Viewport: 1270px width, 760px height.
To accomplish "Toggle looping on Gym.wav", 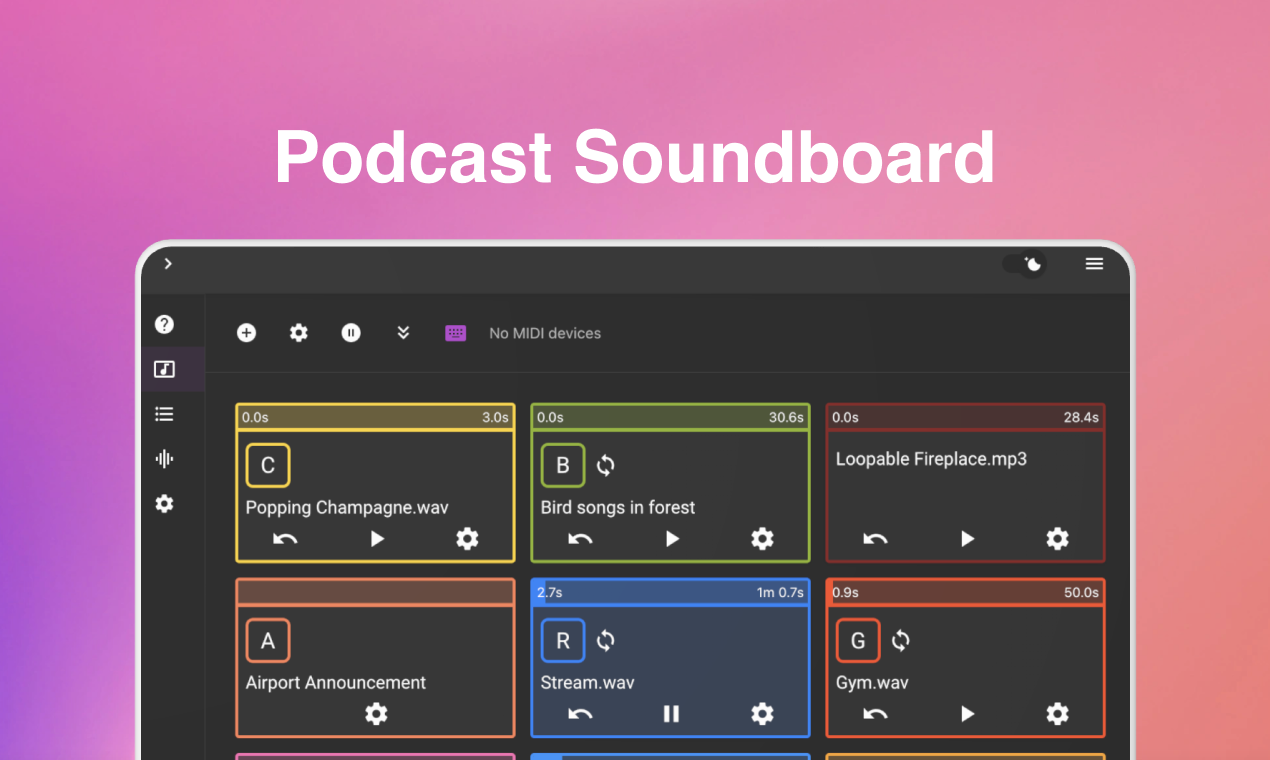I will click(900, 640).
